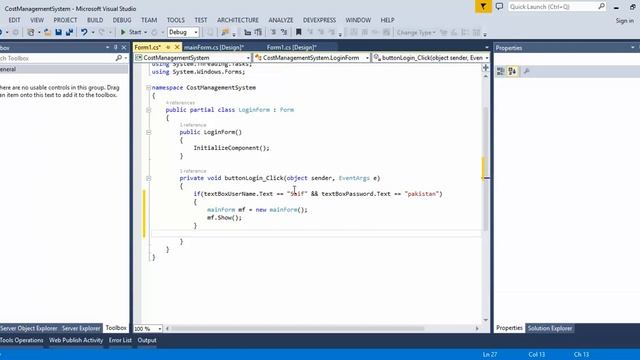The width and height of the screenshot is (640, 360).
Task: Collapse the buttonLogin_Click method block
Action: tap(149, 178)
